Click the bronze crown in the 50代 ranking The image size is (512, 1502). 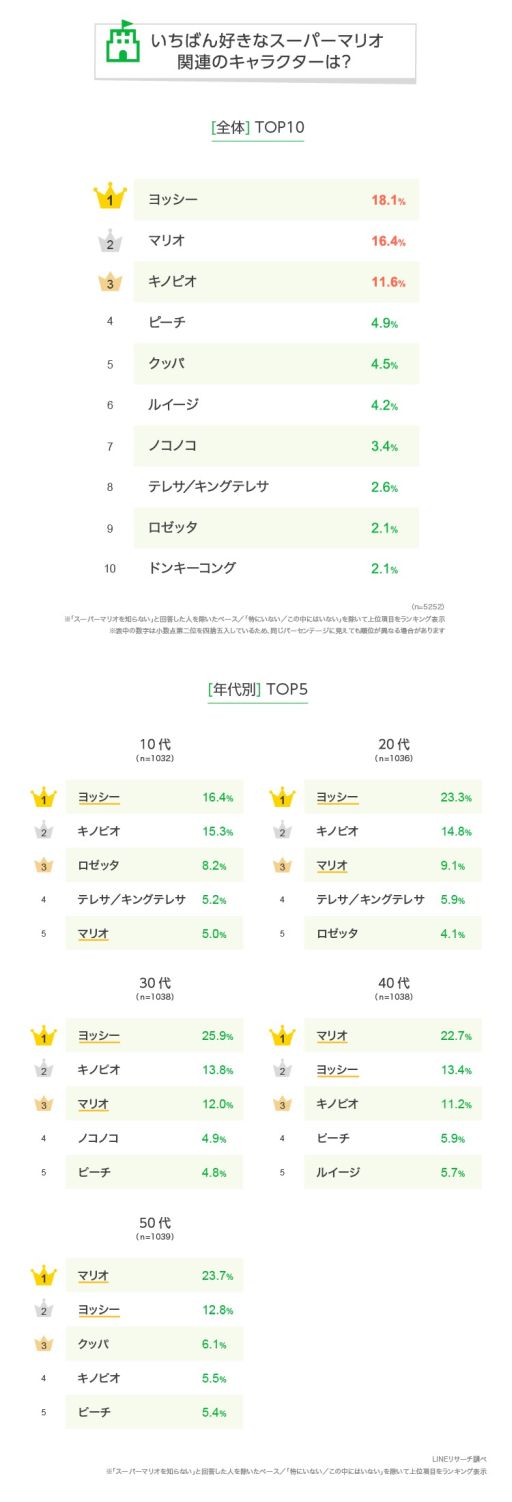click(44, 1343)
